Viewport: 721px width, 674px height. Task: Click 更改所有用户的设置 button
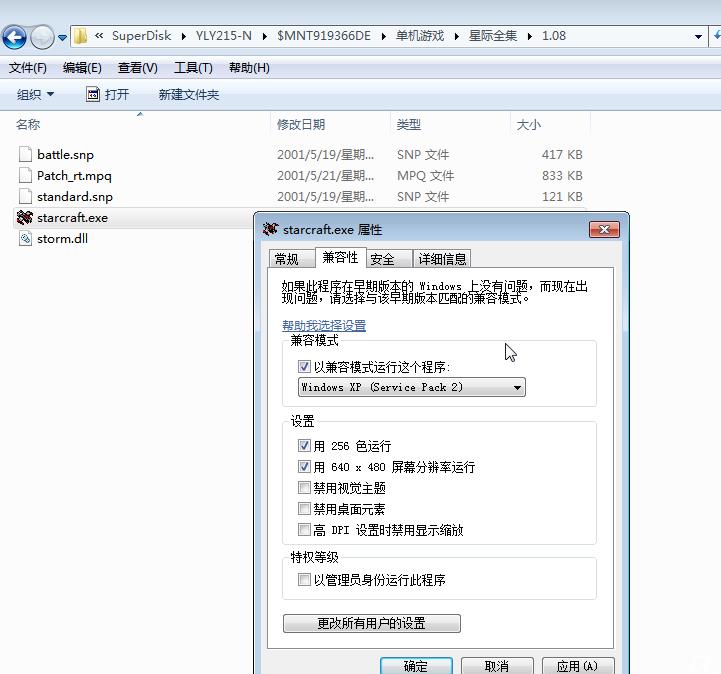tap(372, 623)
